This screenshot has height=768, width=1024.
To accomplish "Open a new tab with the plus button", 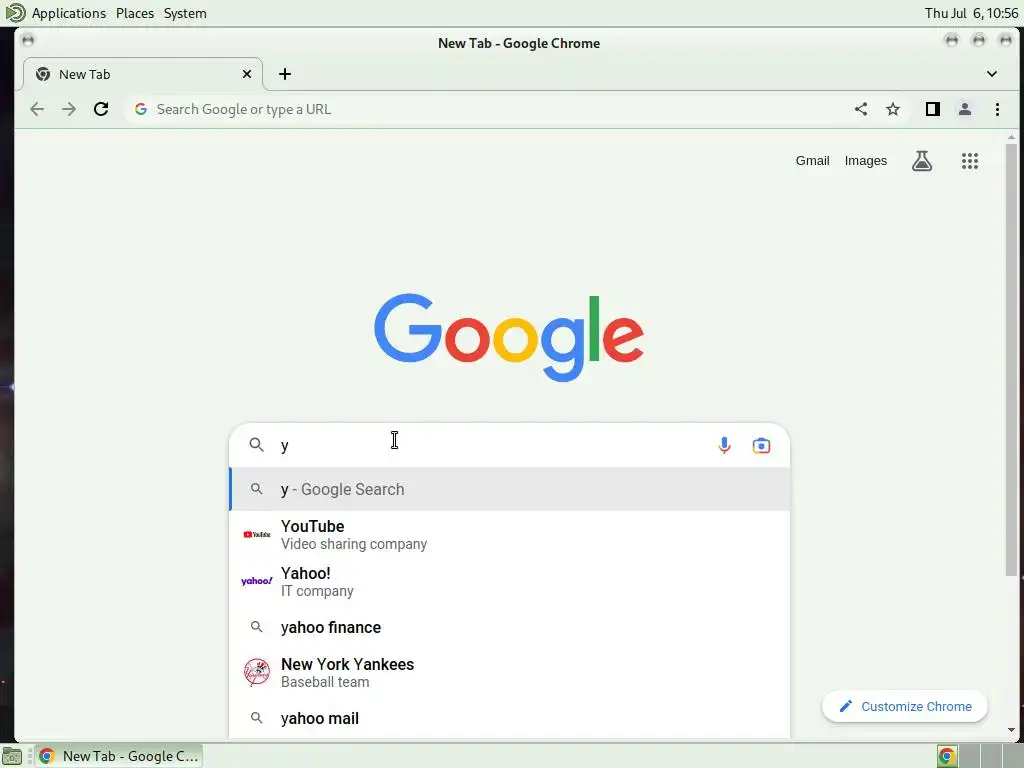I will point(285,74).
